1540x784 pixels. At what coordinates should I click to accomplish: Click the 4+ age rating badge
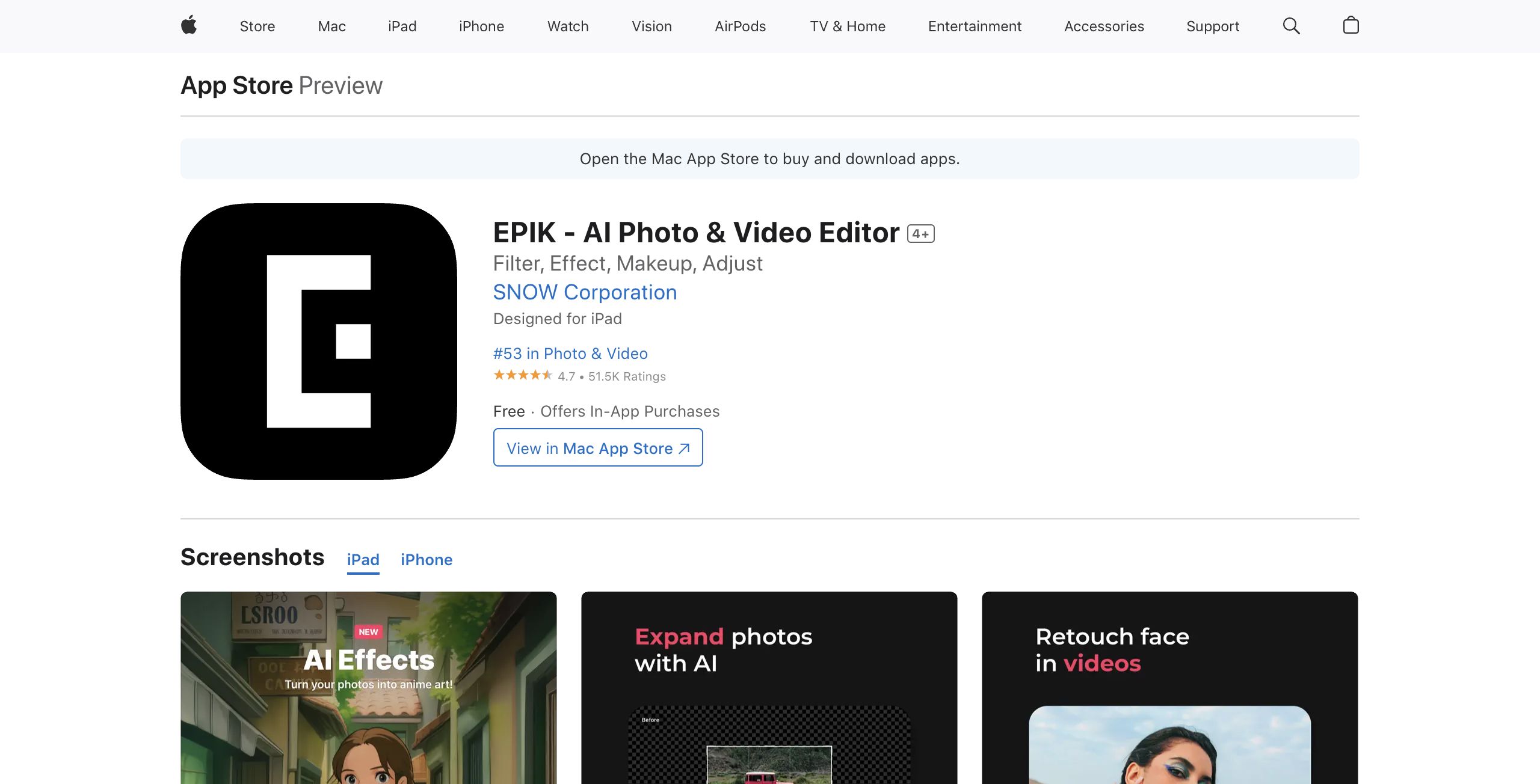click(920, 234)
